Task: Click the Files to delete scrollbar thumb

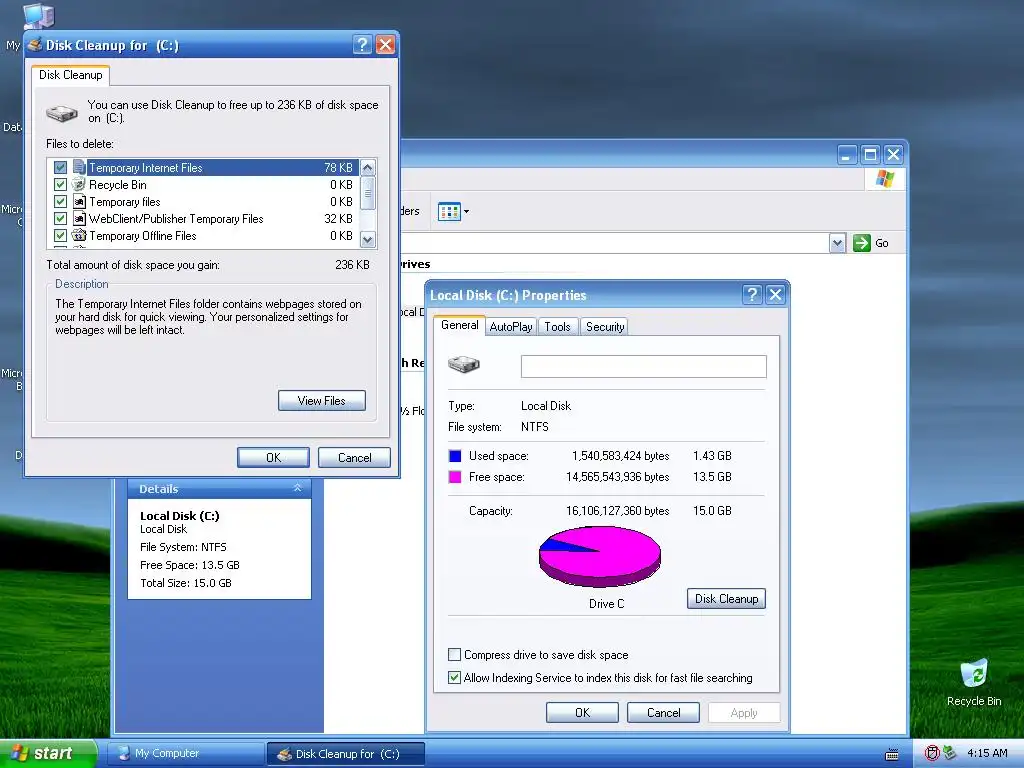Action: pyautogui.click(x=368, y=193)
